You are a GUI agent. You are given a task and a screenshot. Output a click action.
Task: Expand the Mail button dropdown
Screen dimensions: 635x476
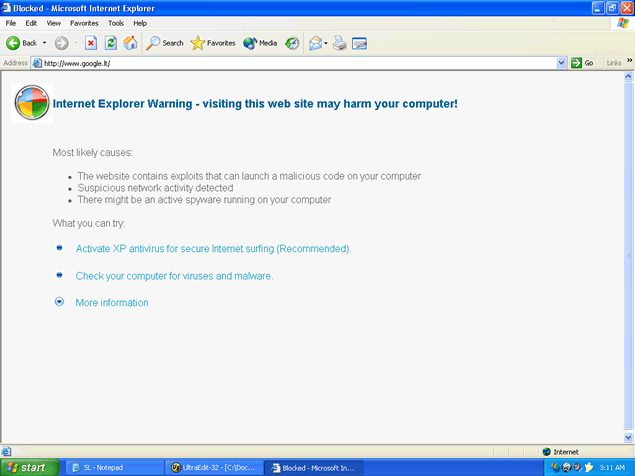point(326,43)
